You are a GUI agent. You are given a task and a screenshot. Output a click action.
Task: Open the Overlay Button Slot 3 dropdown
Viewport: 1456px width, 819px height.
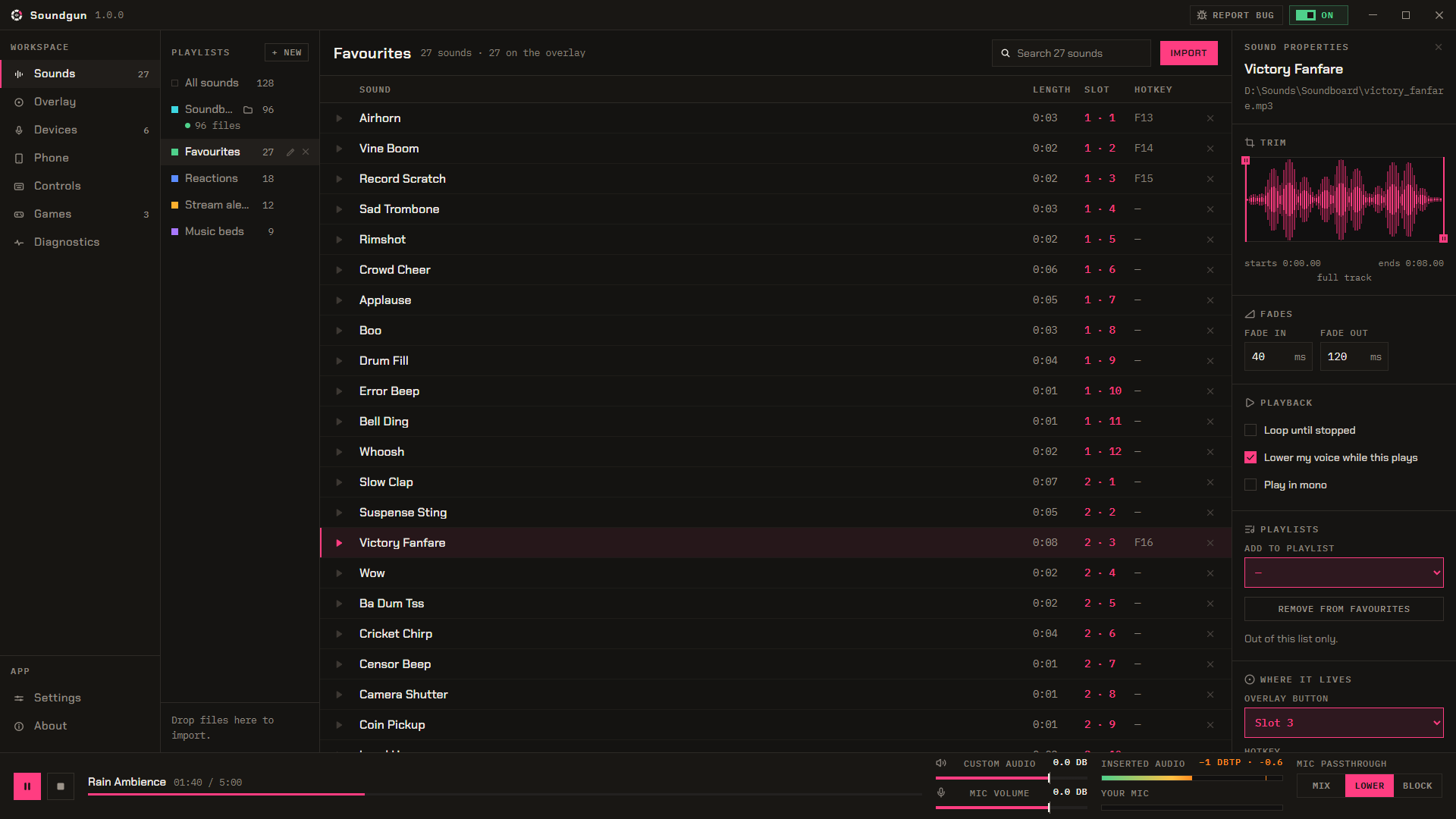pos(1344,723)
